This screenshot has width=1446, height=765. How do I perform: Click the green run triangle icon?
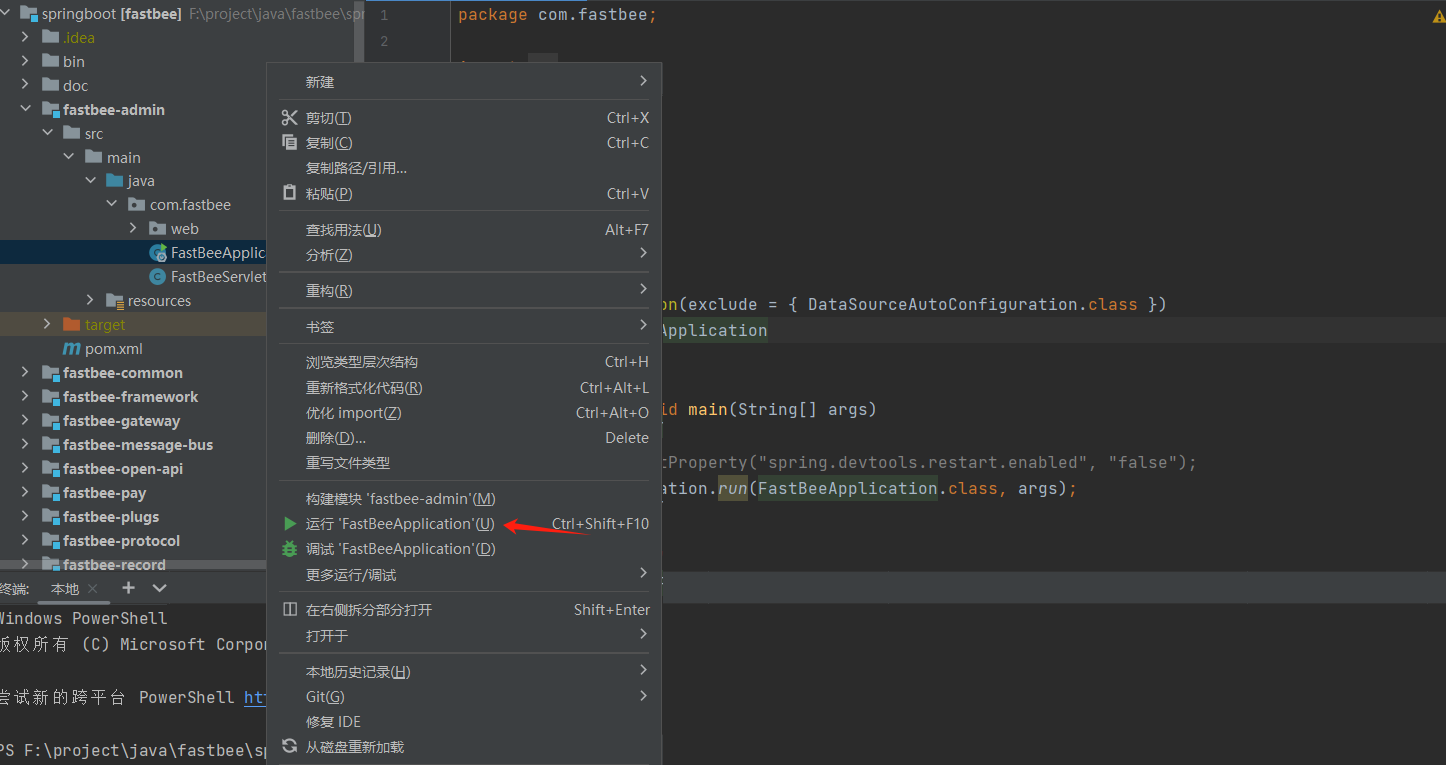point(290,524)
